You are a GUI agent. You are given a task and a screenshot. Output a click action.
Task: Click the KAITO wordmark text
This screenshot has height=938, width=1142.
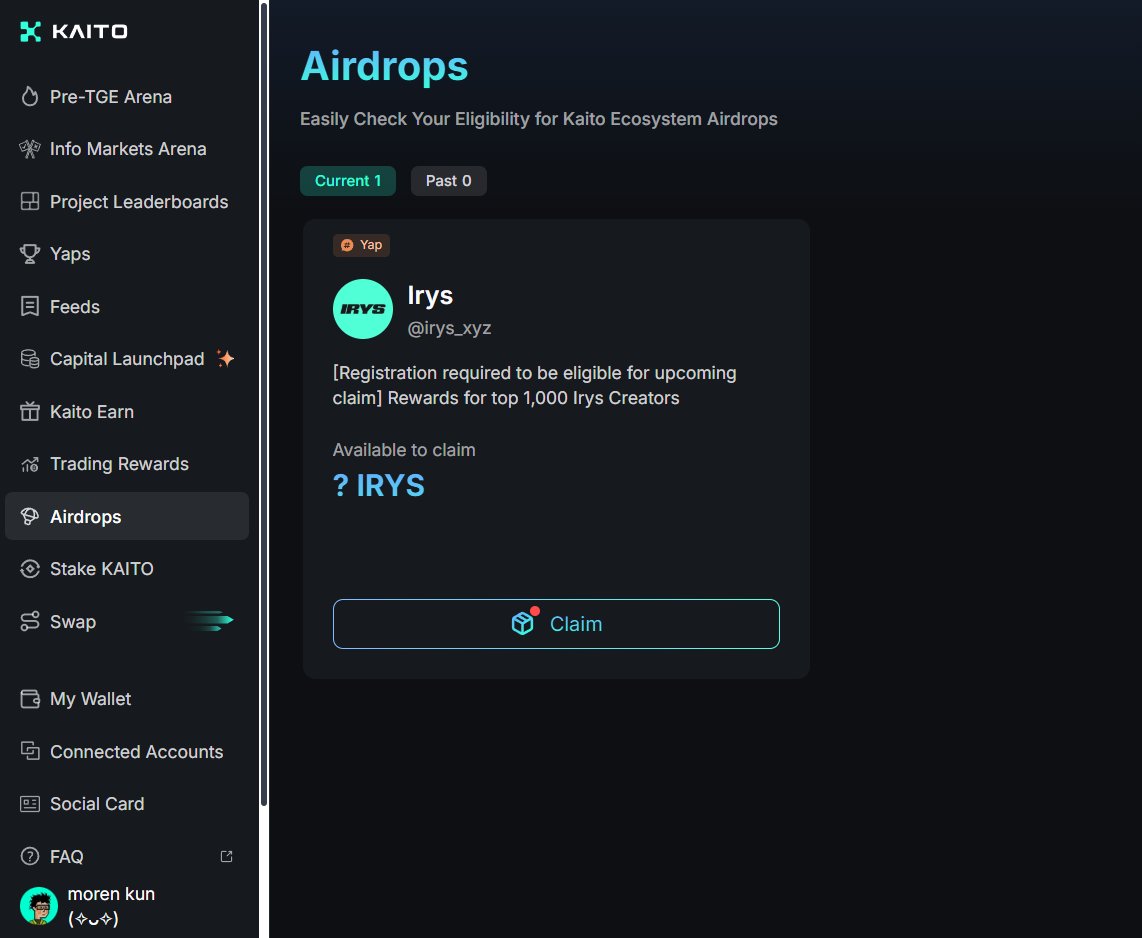click(x=90, y=31)
